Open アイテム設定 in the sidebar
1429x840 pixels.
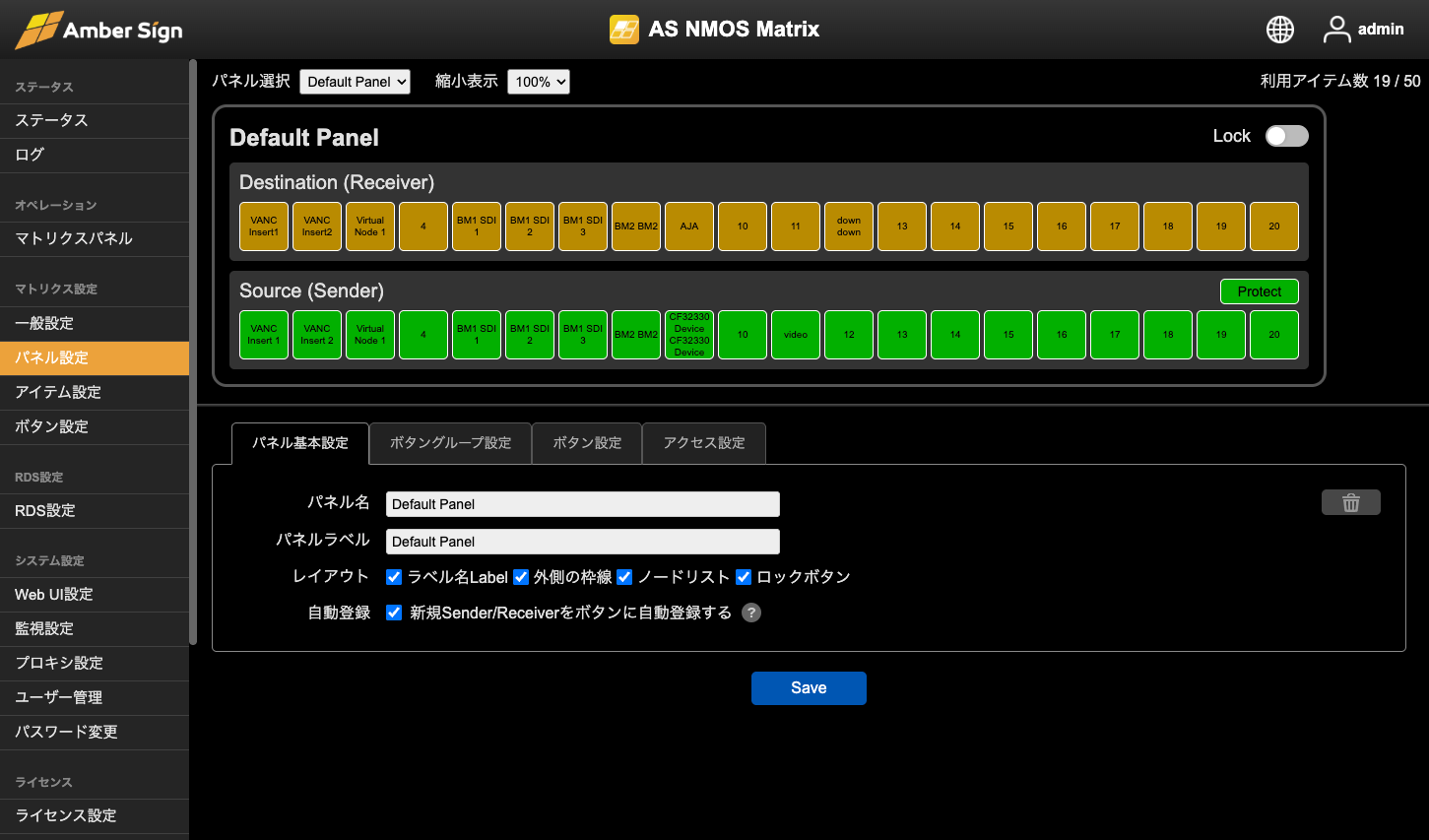(x=58, y=392)
